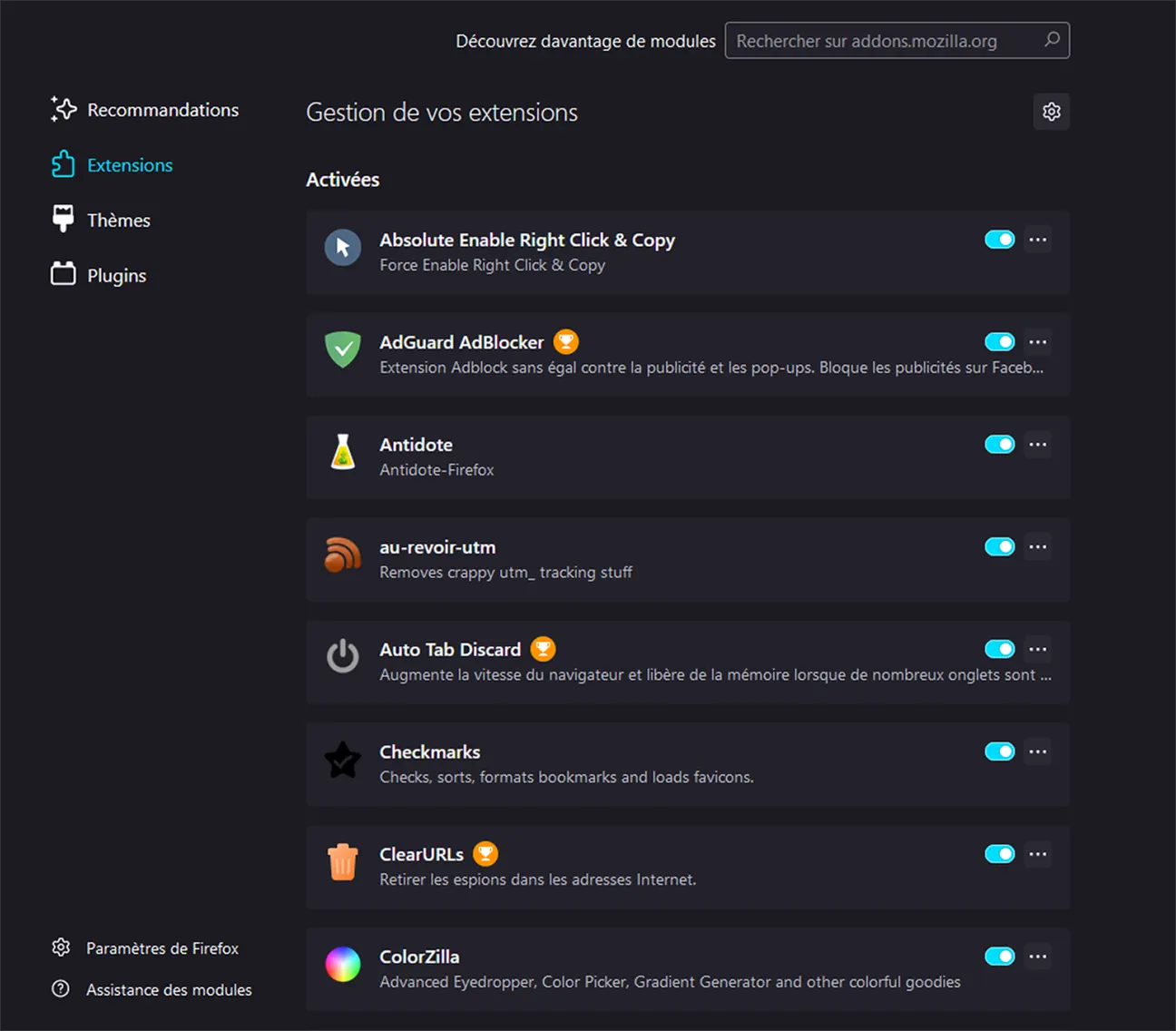Click the ColorZilla color wheel icon
The height and width of the screenshot is (1031, 1176).
(x=343, y=964)
